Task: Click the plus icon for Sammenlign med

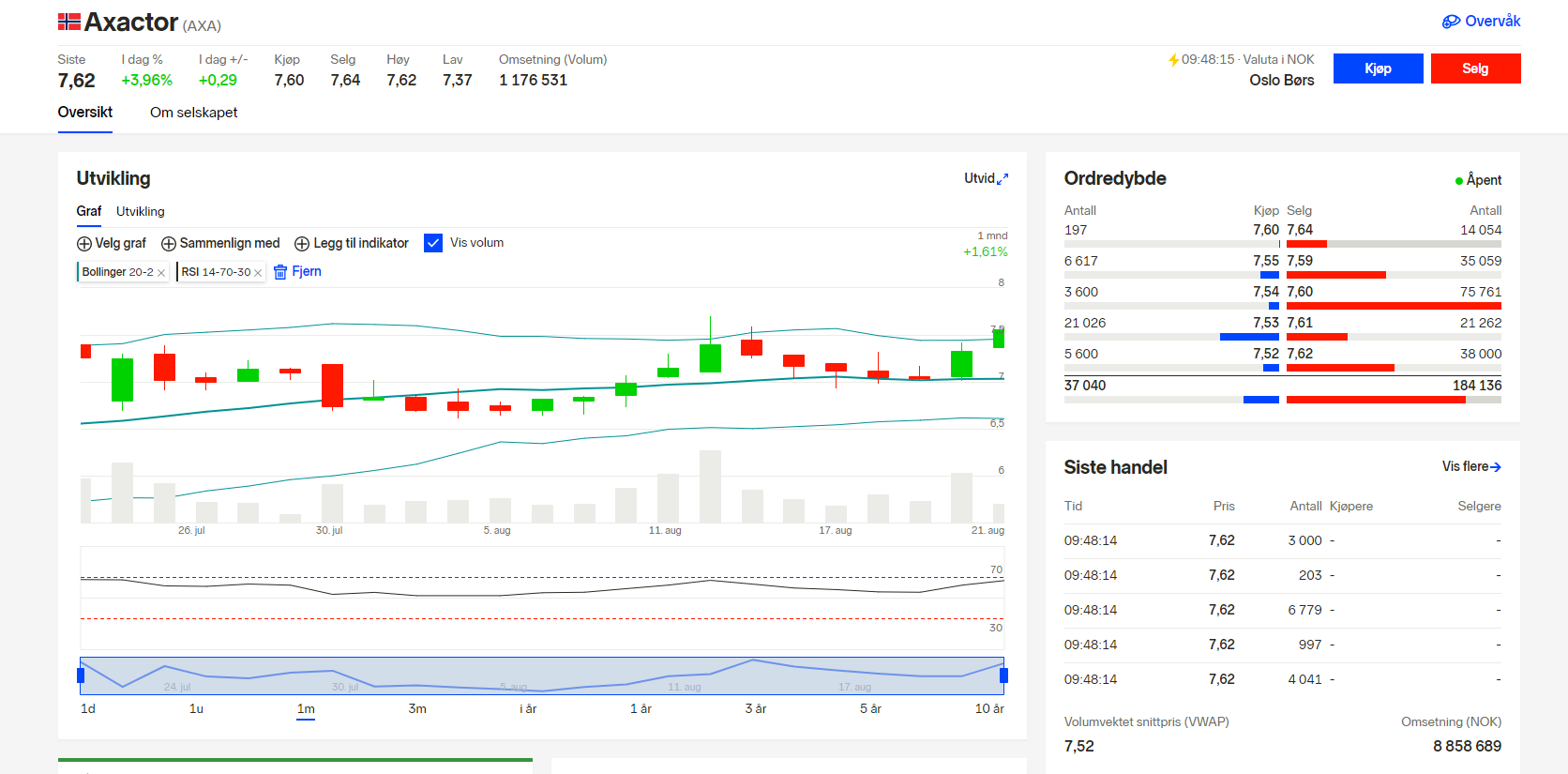Action: point(169,244)
